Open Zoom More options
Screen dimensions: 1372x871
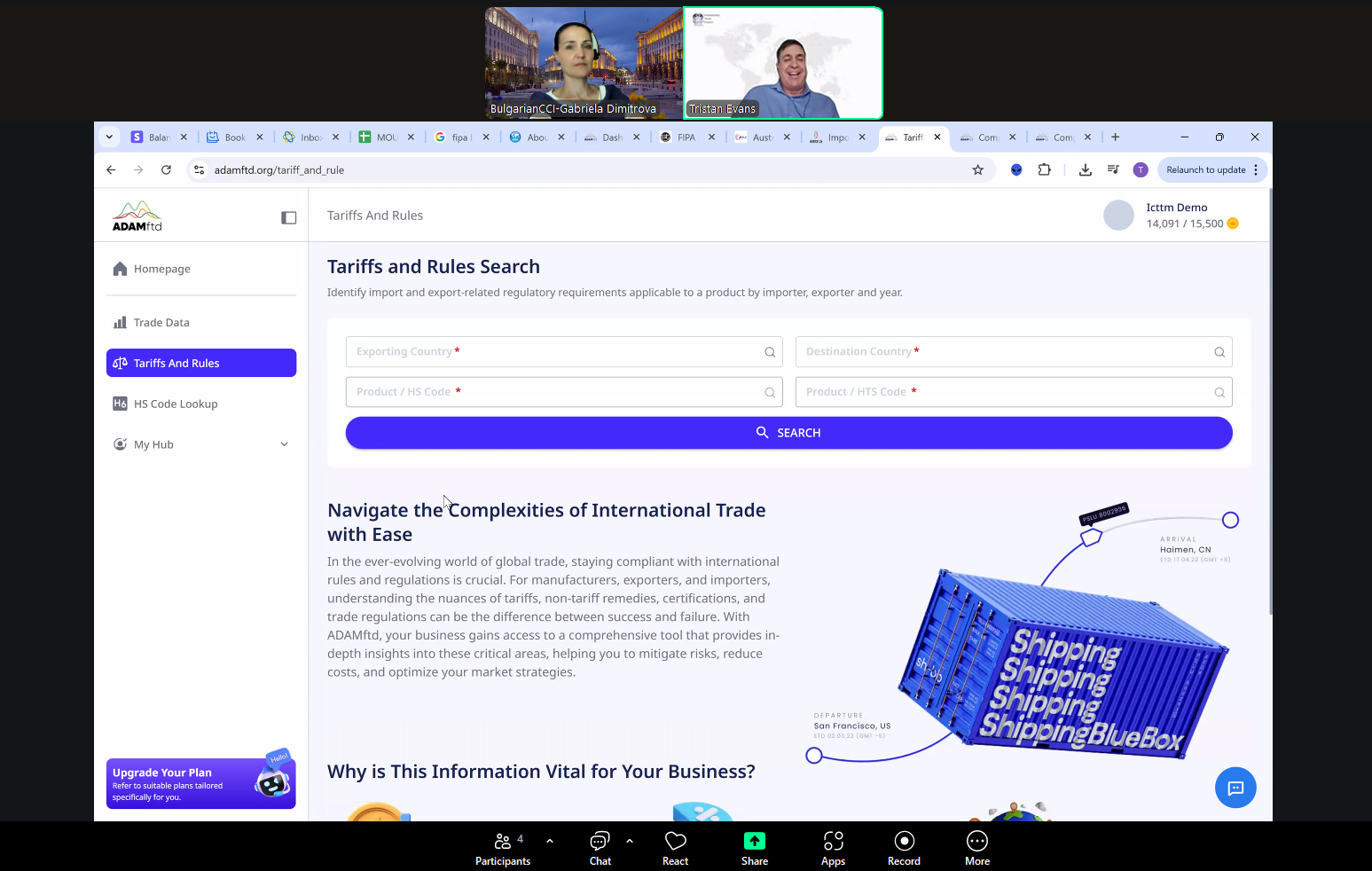pyautogui.click(x=977, y=848)
